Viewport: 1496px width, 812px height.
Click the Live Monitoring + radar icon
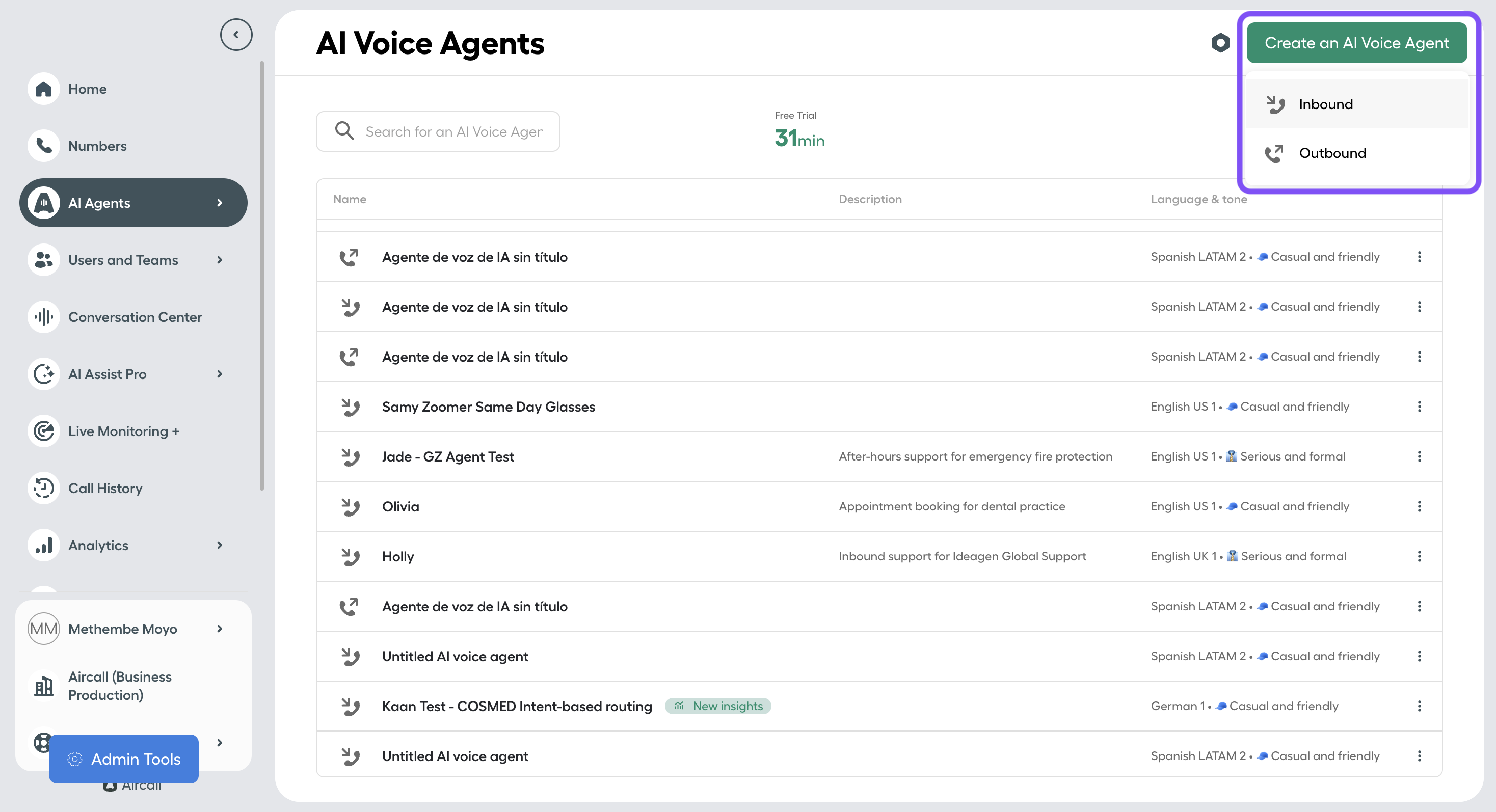click(43, 431)
